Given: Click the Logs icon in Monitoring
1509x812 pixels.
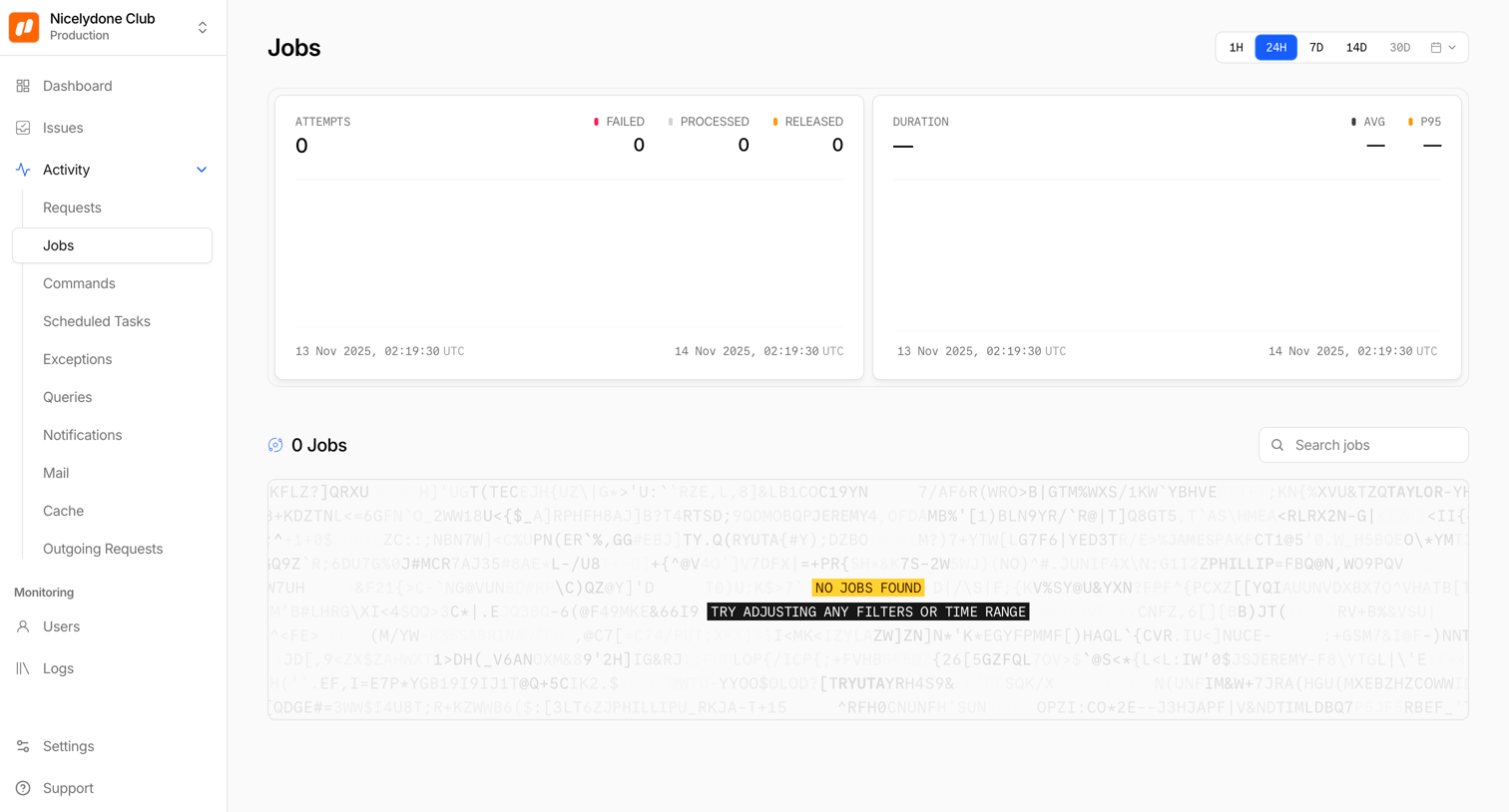Looking at the screenshot, I should pos(23,668).
